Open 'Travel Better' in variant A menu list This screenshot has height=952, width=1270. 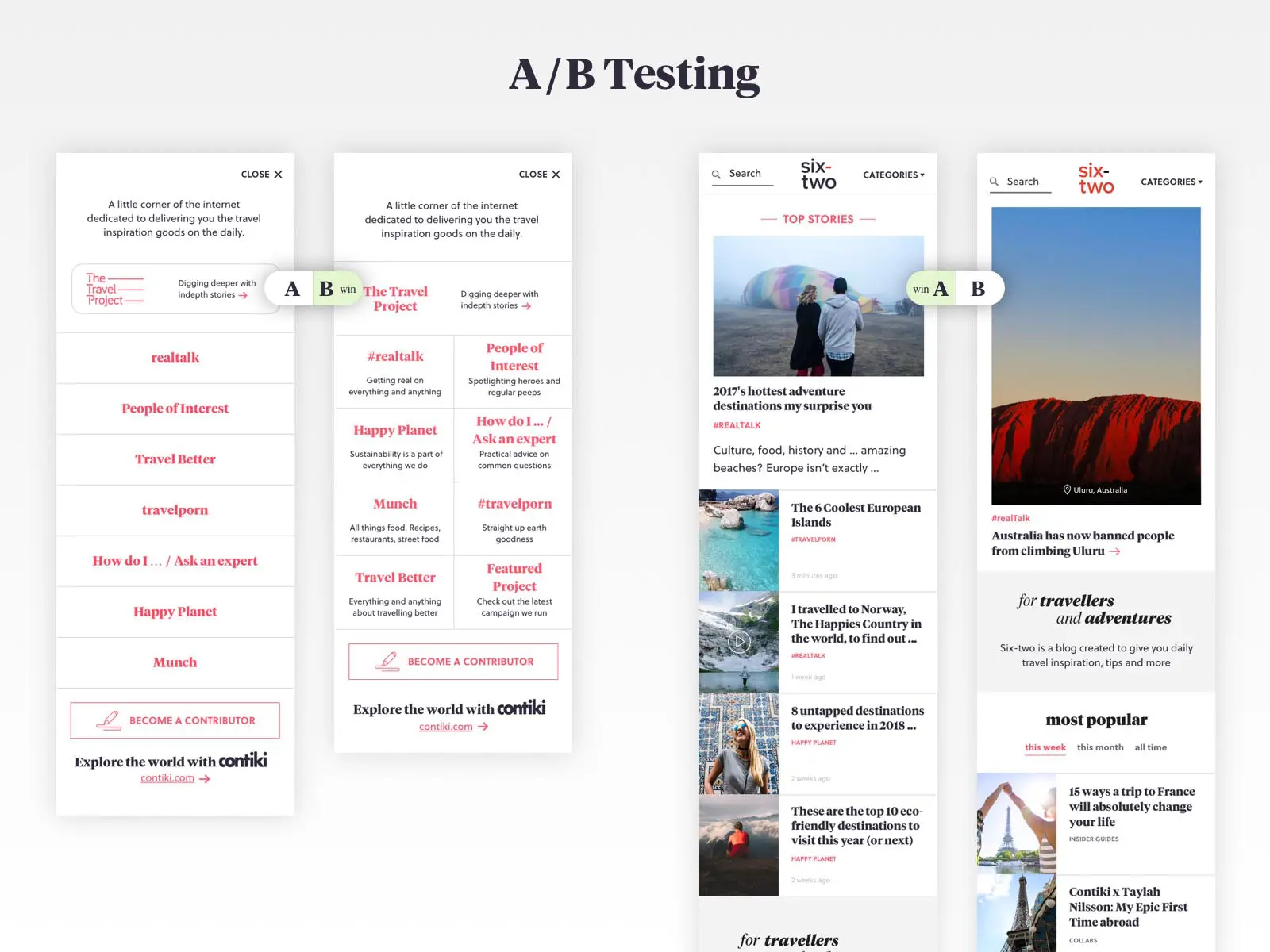(x=175, y=459)
